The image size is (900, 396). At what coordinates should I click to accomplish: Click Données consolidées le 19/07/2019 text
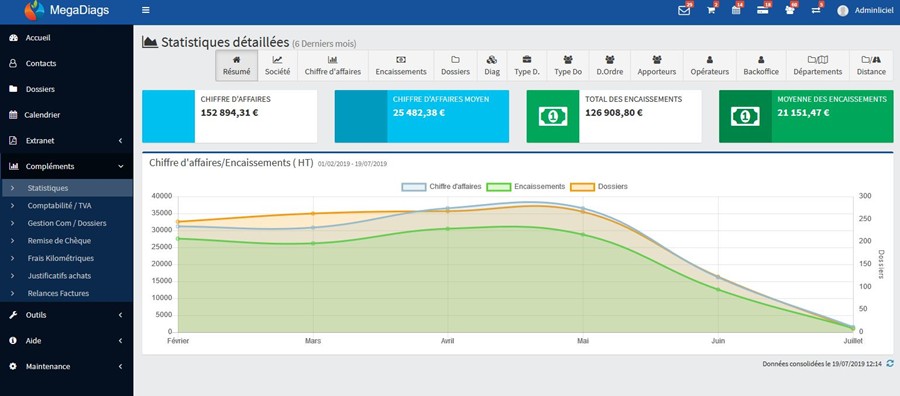coord(822,364)
